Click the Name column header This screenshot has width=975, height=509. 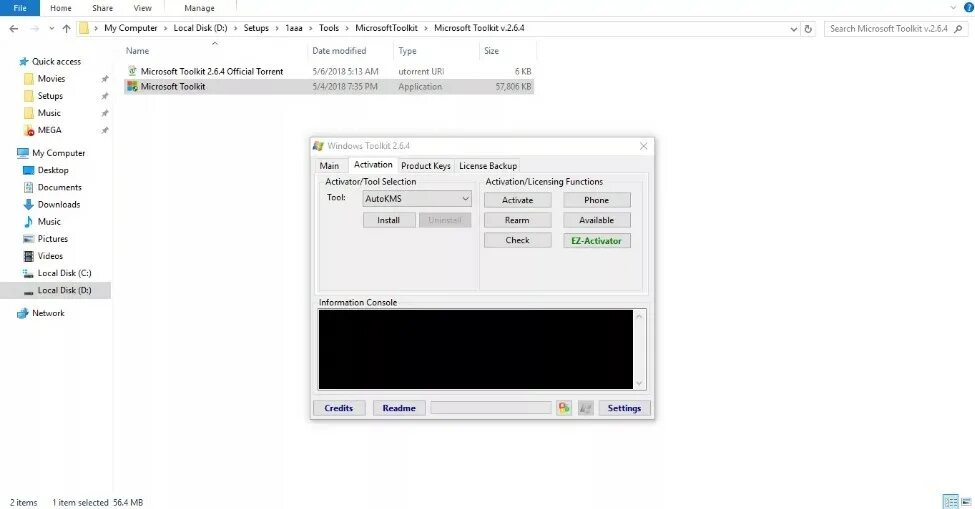(x=137, y=51)
